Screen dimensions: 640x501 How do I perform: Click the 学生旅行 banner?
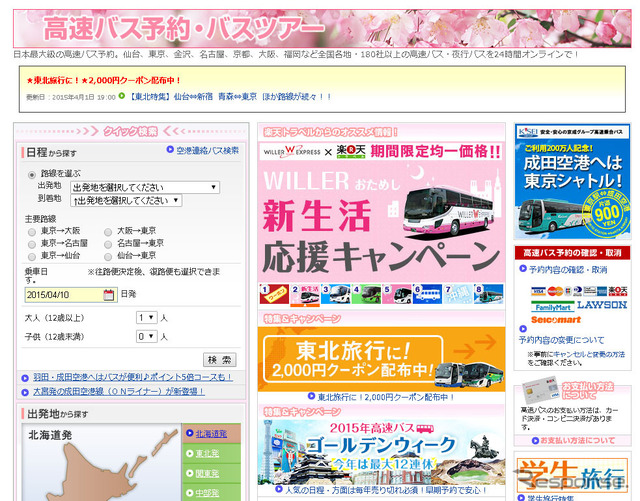tap(572, 475)
